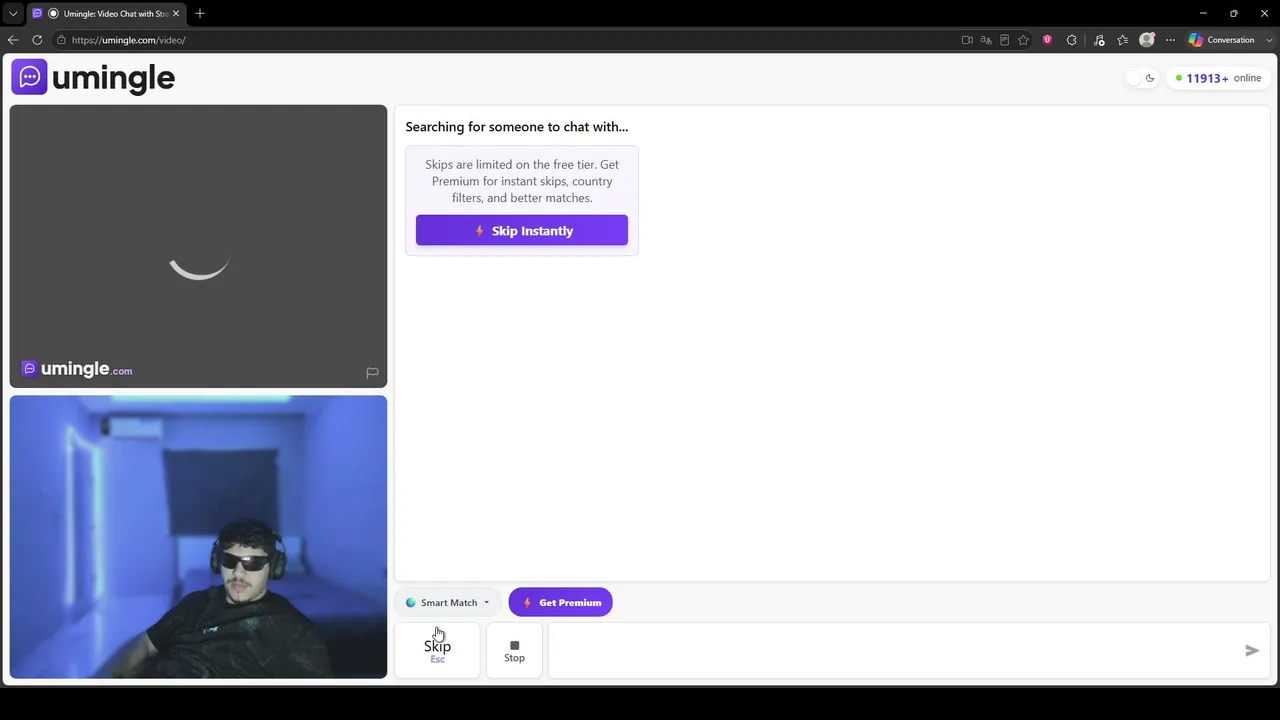
Task: Bookmark this page with the star icon
Action: pyautogui.click(x=1024, y=40)
